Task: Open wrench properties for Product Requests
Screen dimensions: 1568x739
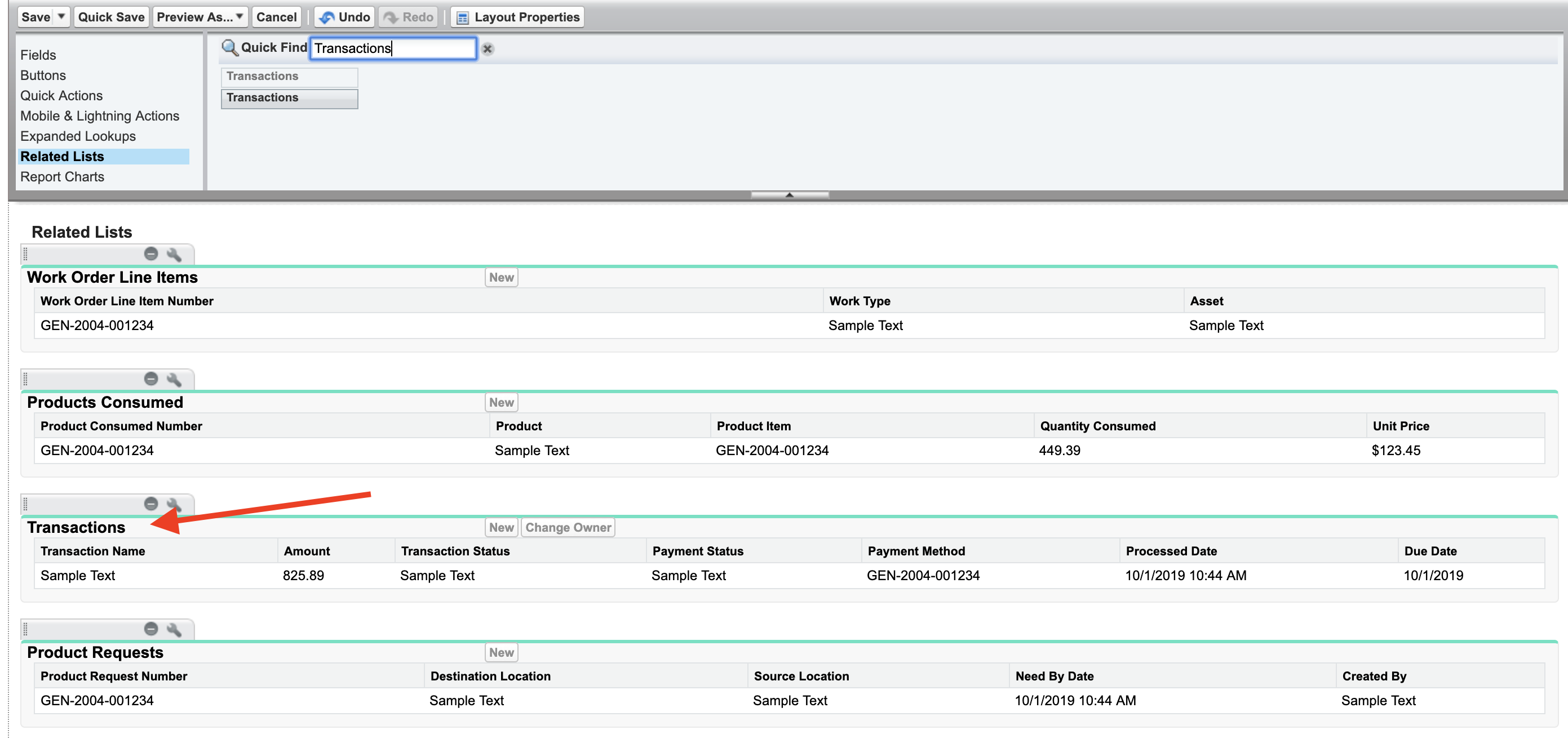Action: point(174,630)
